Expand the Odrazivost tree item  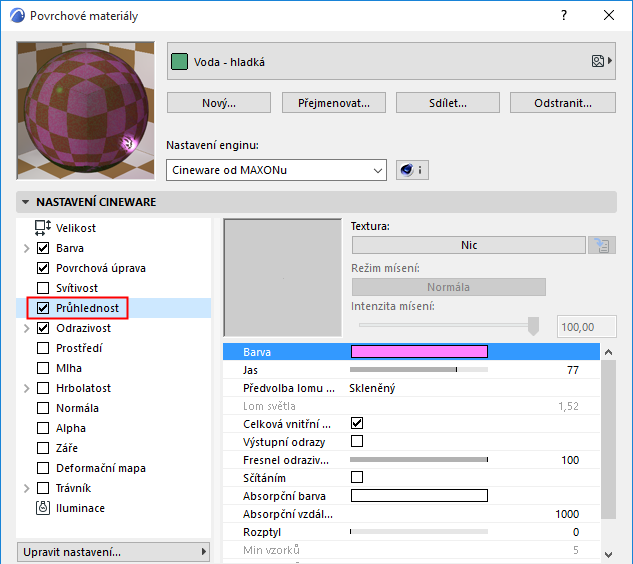coord(27,328)
